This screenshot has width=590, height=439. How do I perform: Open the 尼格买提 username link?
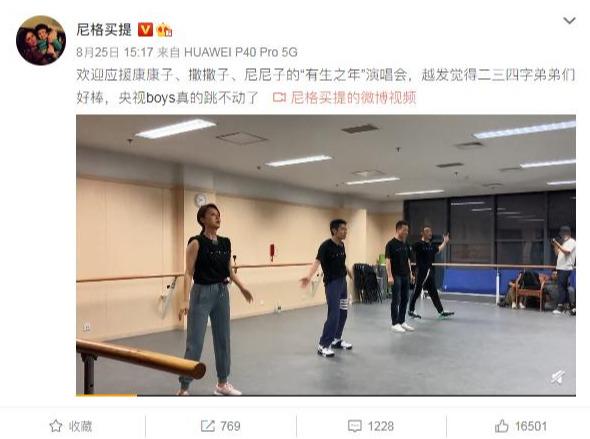[x=104, y=29]
